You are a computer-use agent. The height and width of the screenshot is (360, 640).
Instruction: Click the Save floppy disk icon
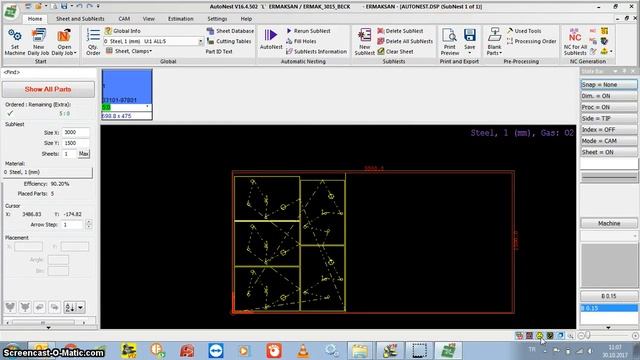(470, 35)
